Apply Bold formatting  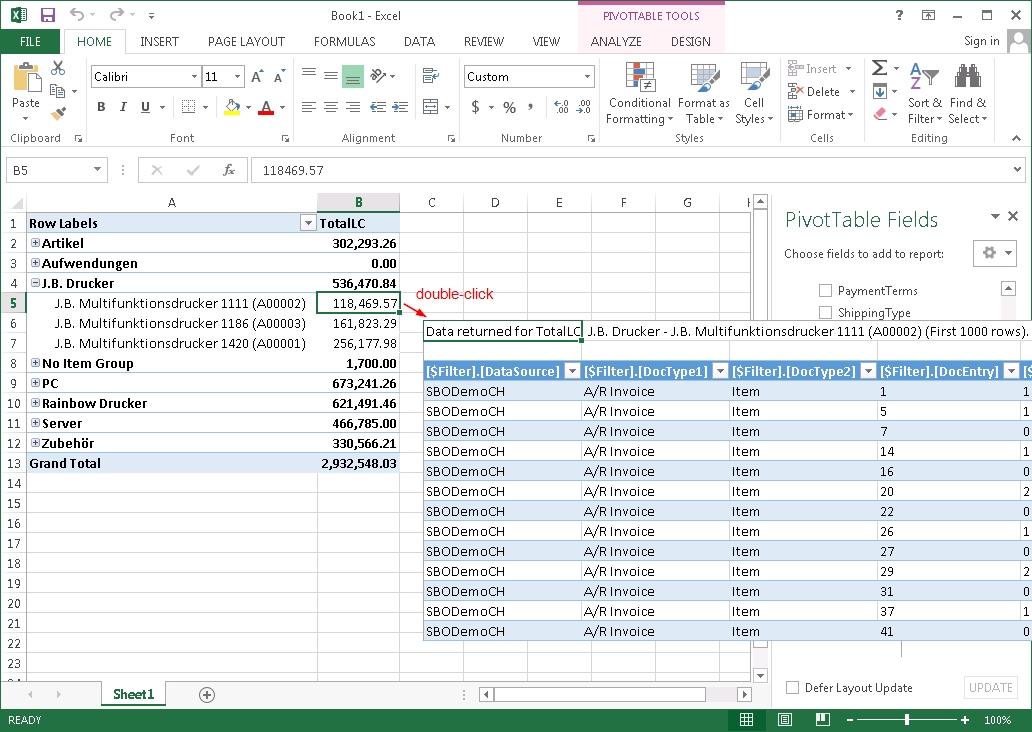coord(101,107)
